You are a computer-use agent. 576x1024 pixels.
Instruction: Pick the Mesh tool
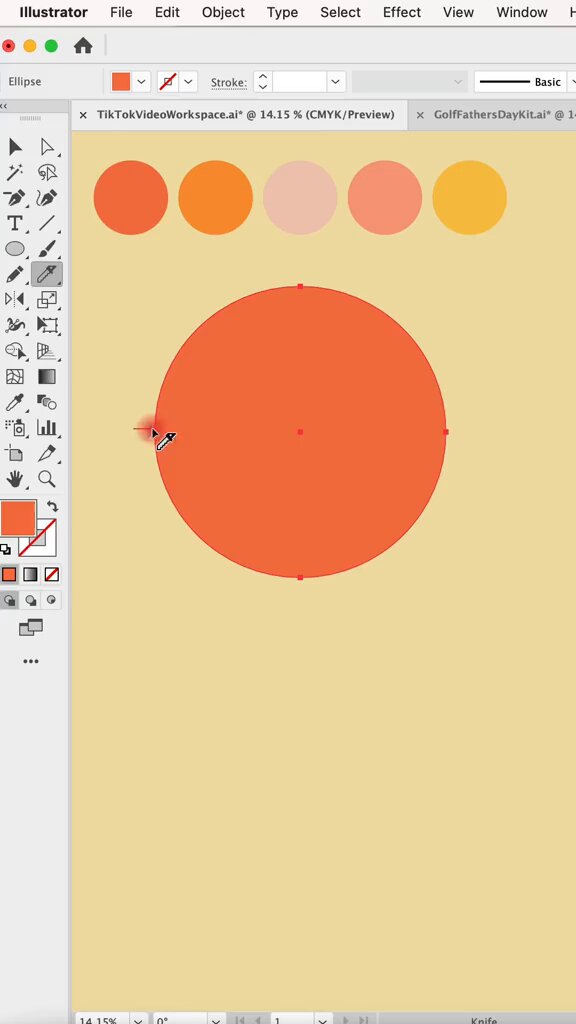tap(15, 376)
